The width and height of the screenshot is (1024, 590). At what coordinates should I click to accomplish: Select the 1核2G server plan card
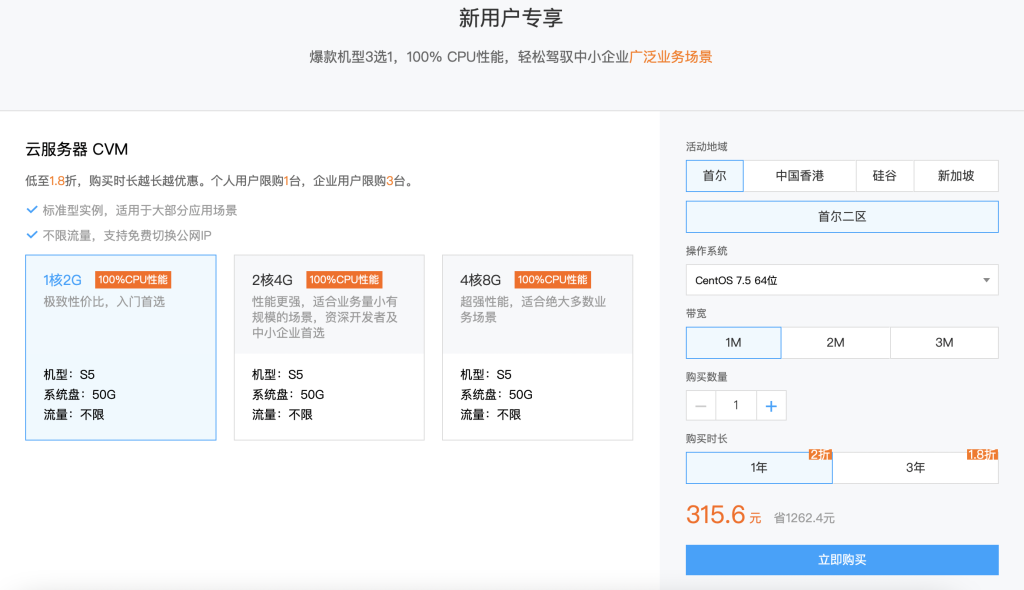(121, 348)
